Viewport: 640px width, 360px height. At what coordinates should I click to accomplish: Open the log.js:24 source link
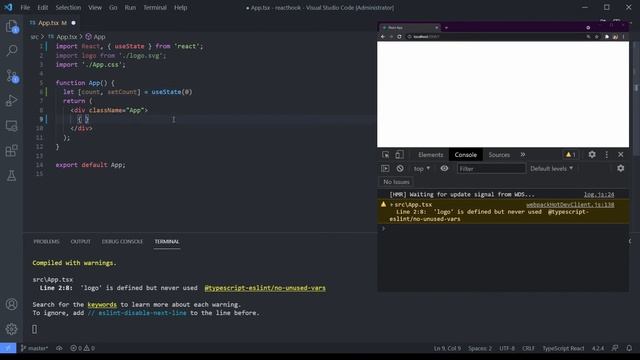(599, 194)
